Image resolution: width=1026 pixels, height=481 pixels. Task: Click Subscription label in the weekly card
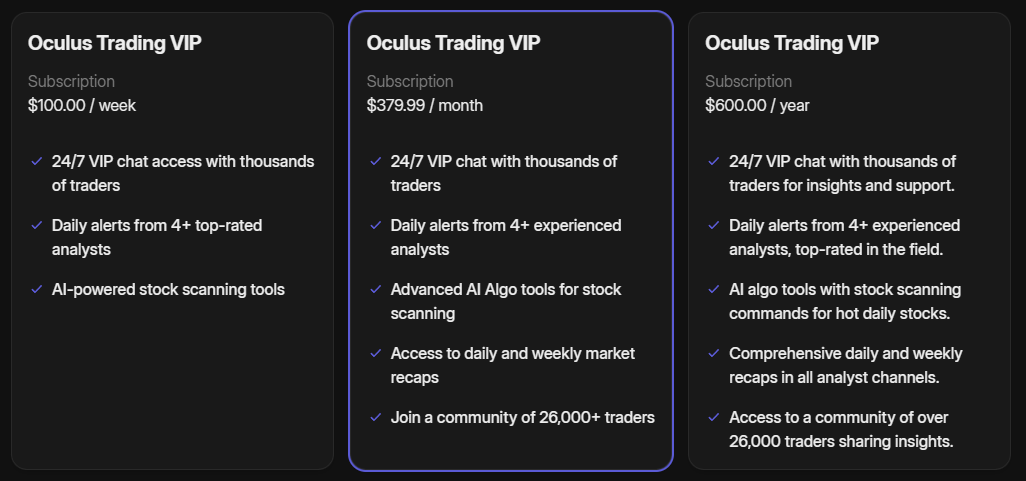pyautogui.click(x=71, y=82)
